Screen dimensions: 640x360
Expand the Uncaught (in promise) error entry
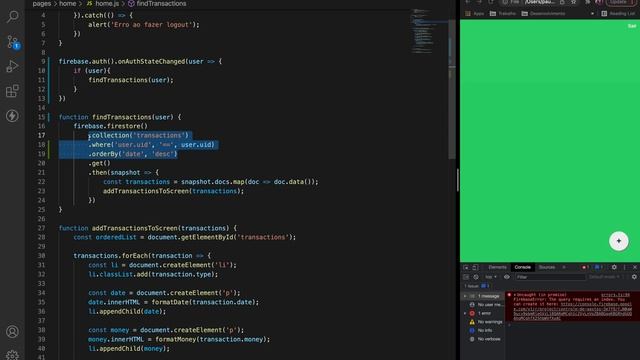point(515,295)
